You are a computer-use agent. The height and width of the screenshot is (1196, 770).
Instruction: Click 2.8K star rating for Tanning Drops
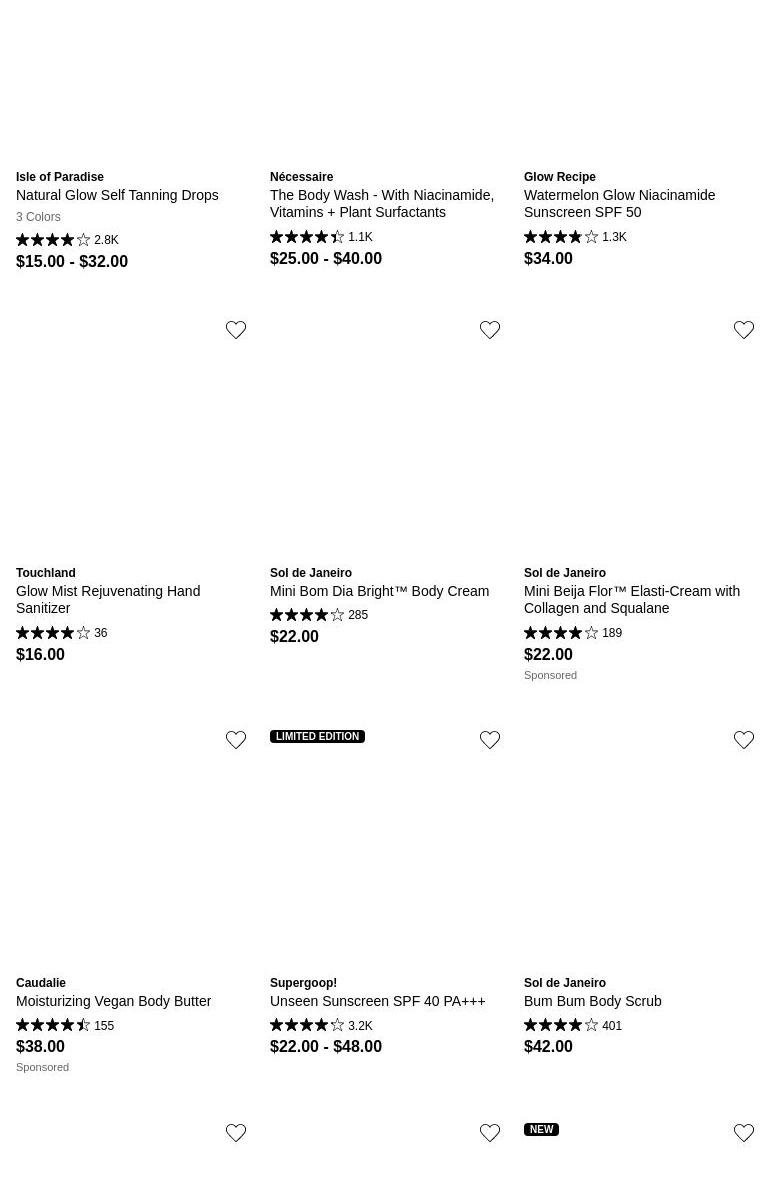(67, 240)
